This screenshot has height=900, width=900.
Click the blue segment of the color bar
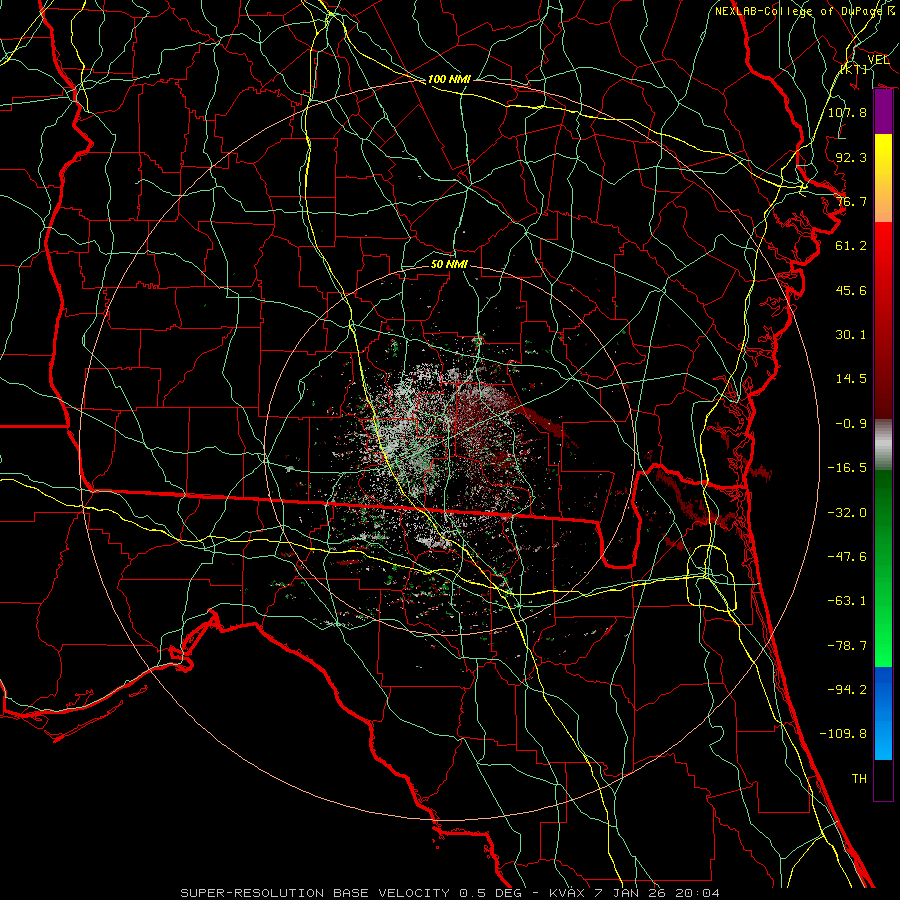point(883,713)
